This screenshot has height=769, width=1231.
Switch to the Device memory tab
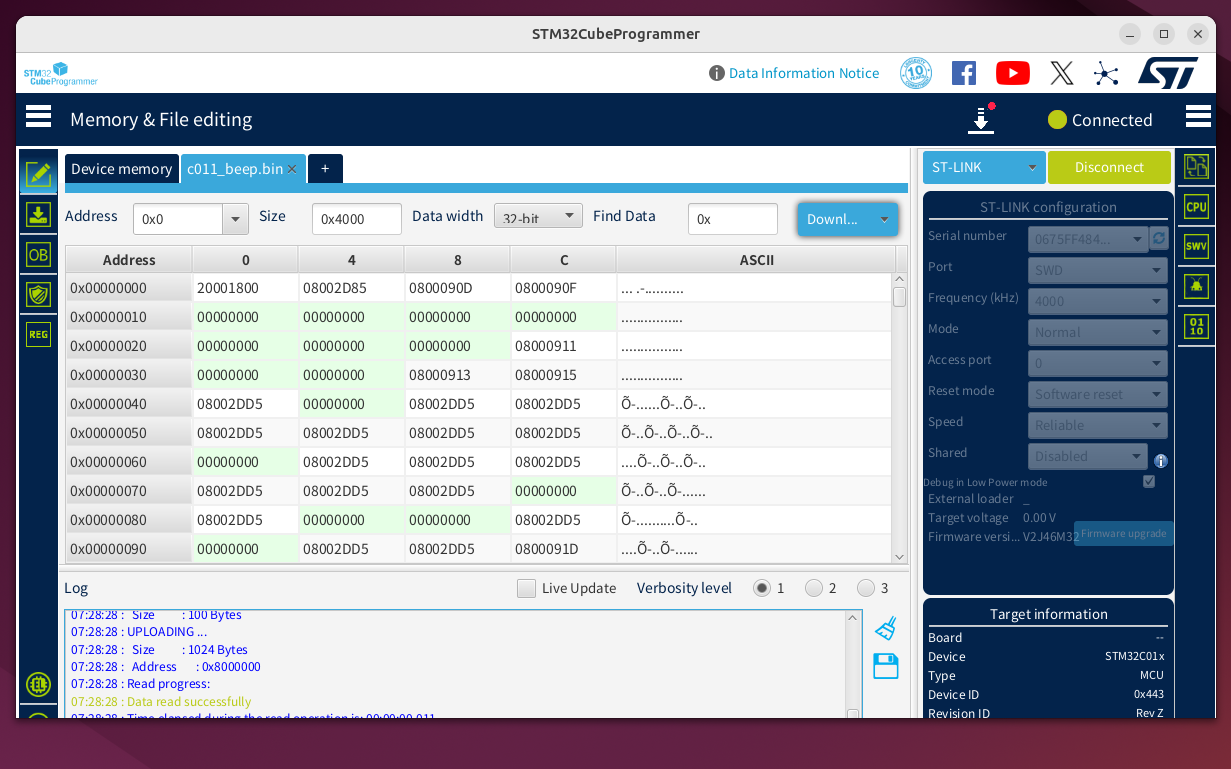121,169
